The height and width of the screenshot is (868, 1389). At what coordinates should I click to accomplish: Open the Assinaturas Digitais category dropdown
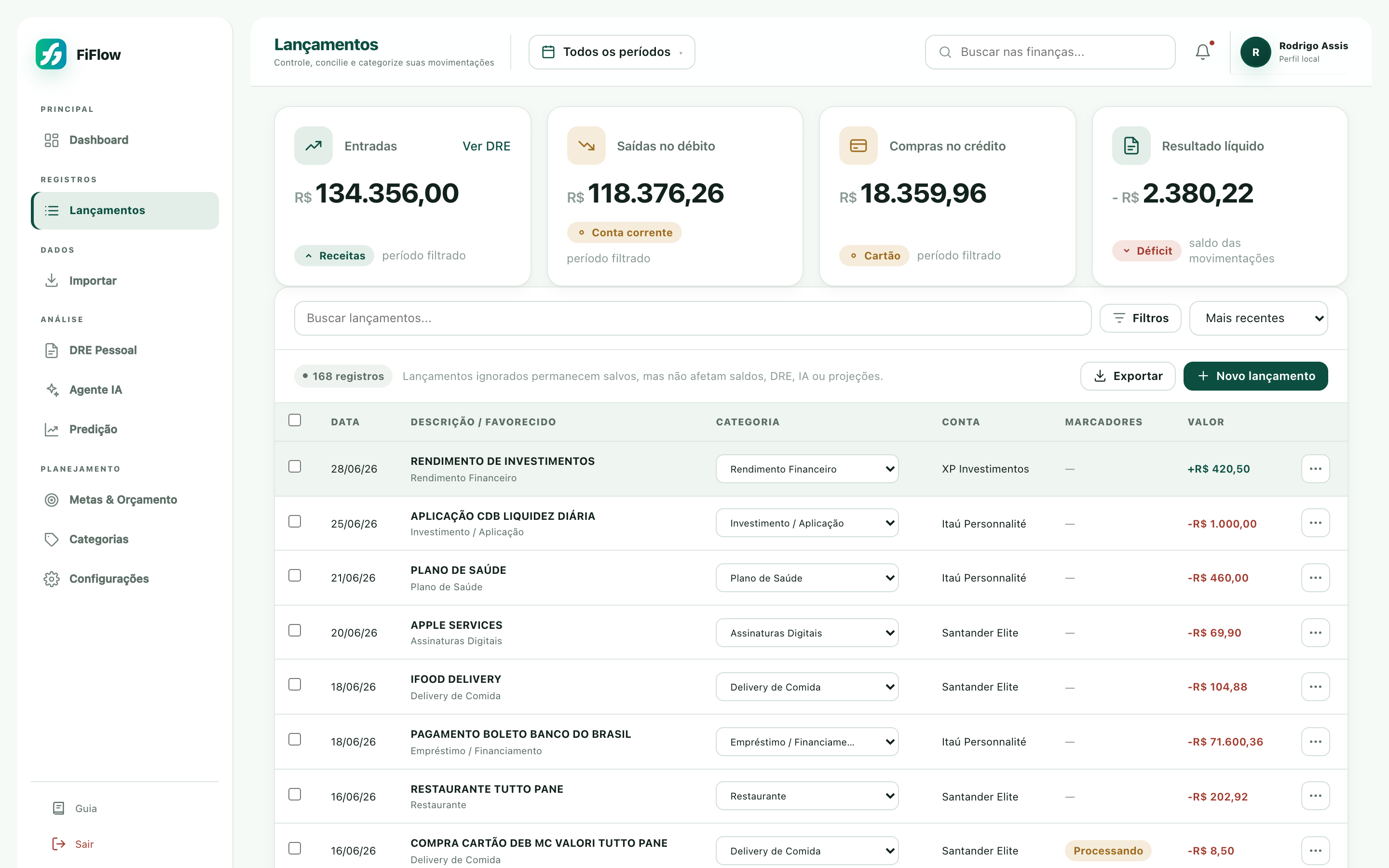coord(806,633)
